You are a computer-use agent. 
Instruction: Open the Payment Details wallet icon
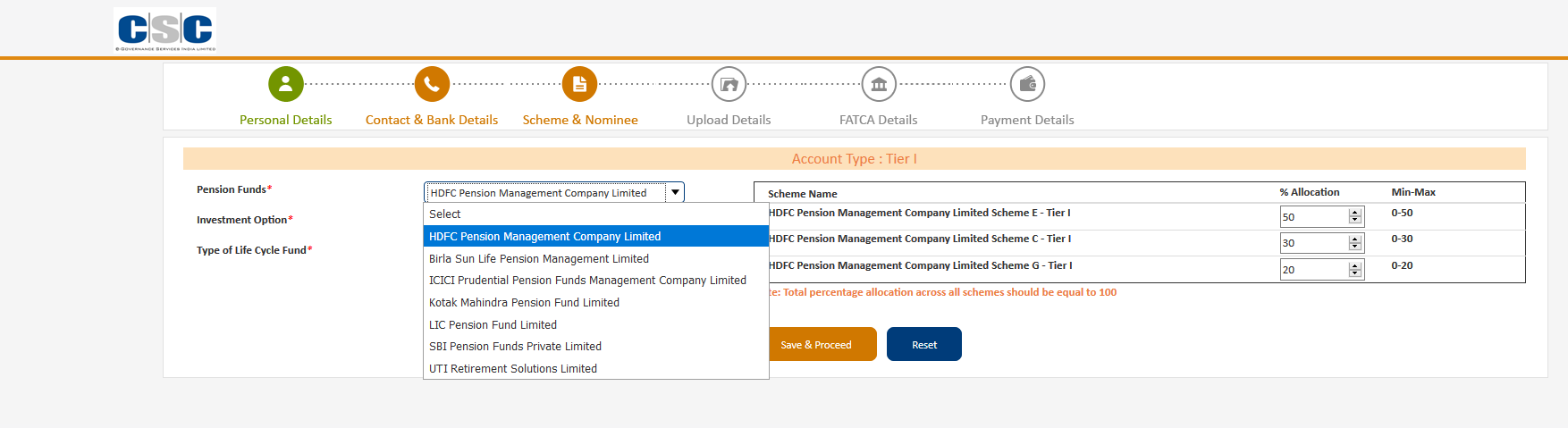[1027, 84]
